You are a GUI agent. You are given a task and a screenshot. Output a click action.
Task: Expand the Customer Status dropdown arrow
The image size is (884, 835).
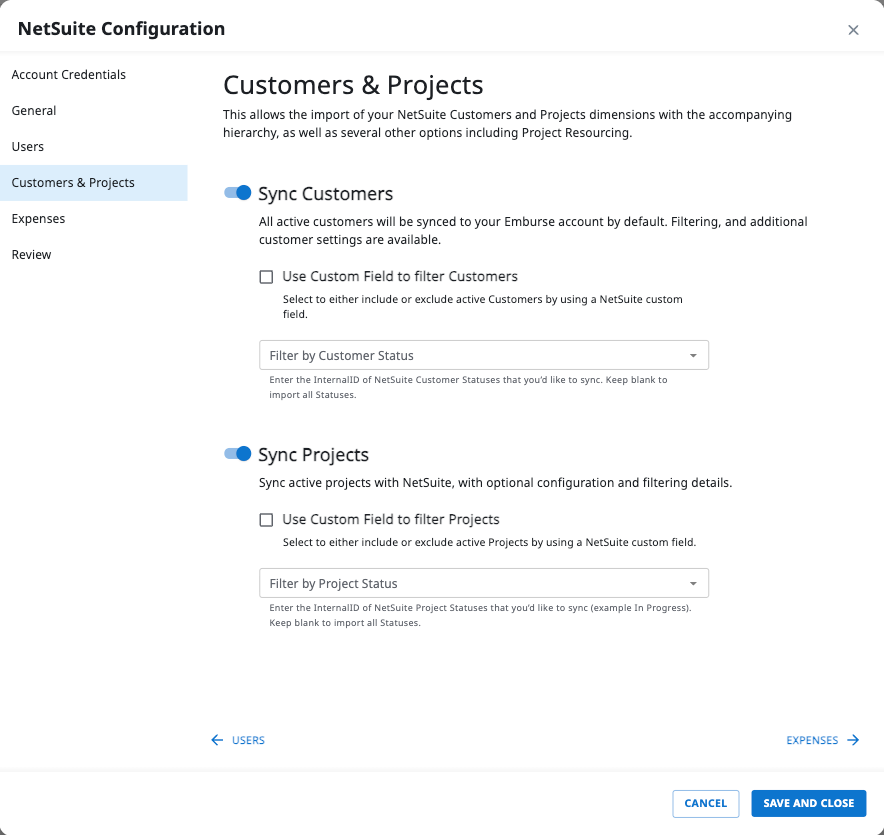[x=693, y=356]
